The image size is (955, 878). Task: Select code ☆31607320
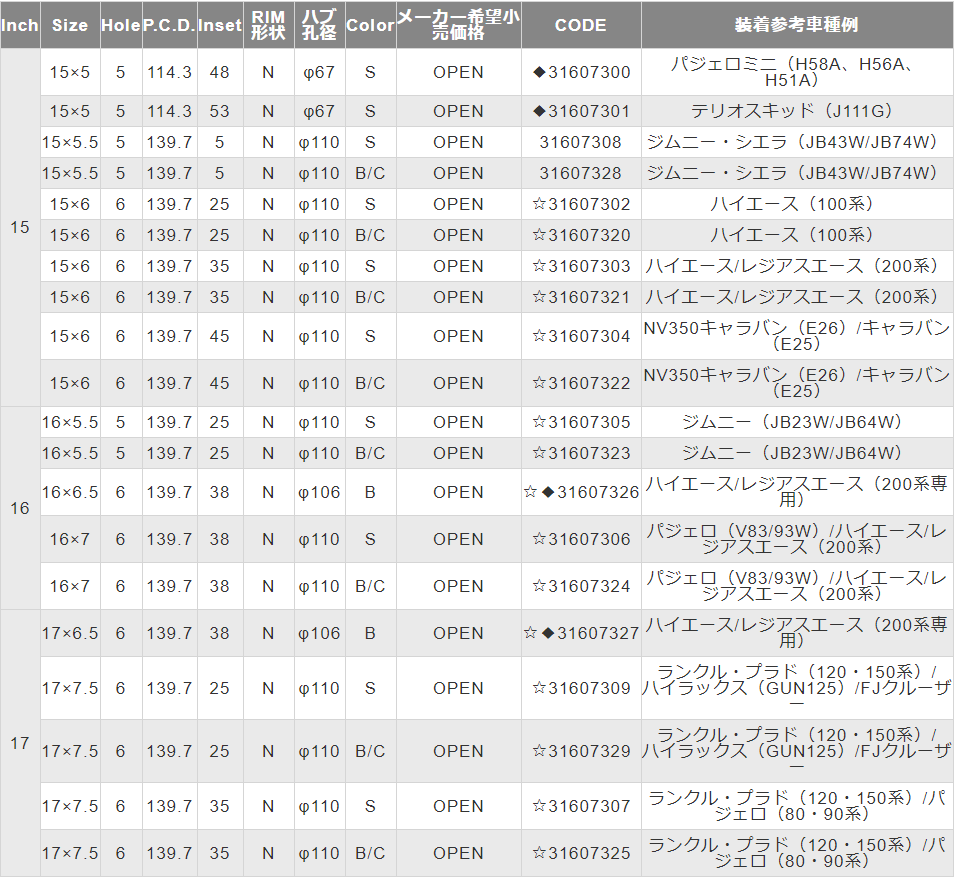tap(581, 236)
